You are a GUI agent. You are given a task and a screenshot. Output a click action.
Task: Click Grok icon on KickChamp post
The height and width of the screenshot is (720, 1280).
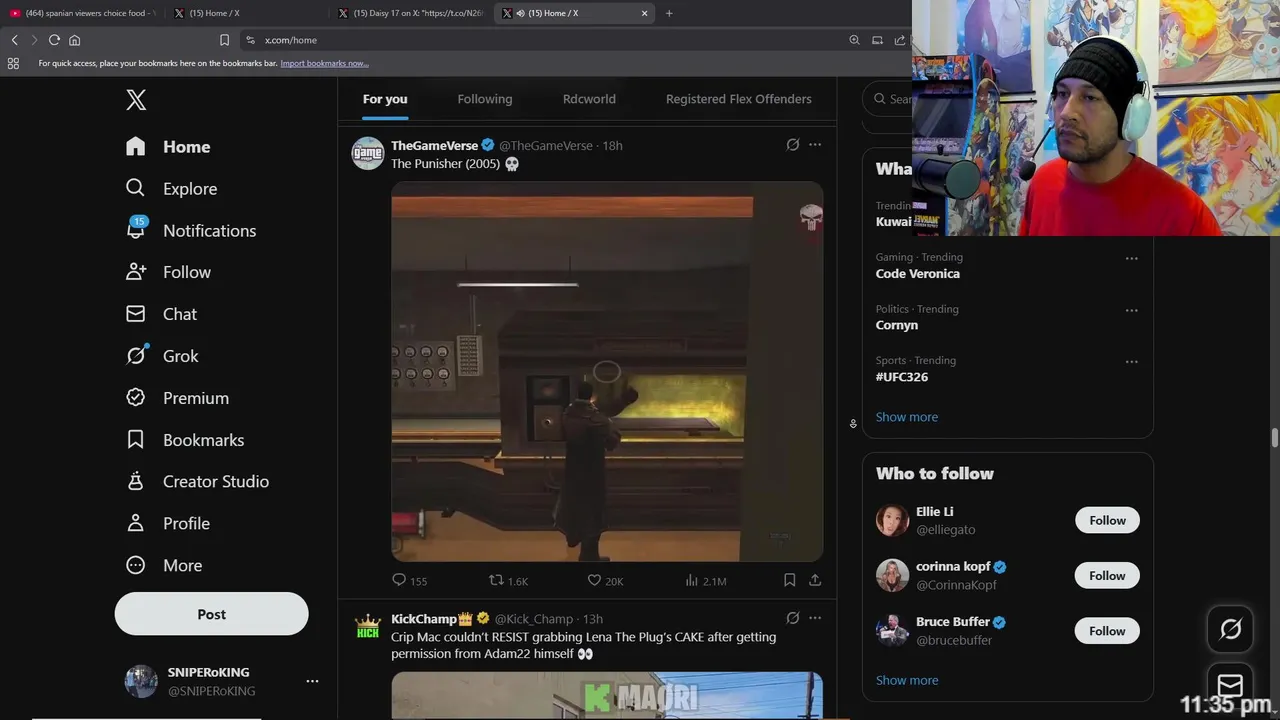(x=793, y=618)
